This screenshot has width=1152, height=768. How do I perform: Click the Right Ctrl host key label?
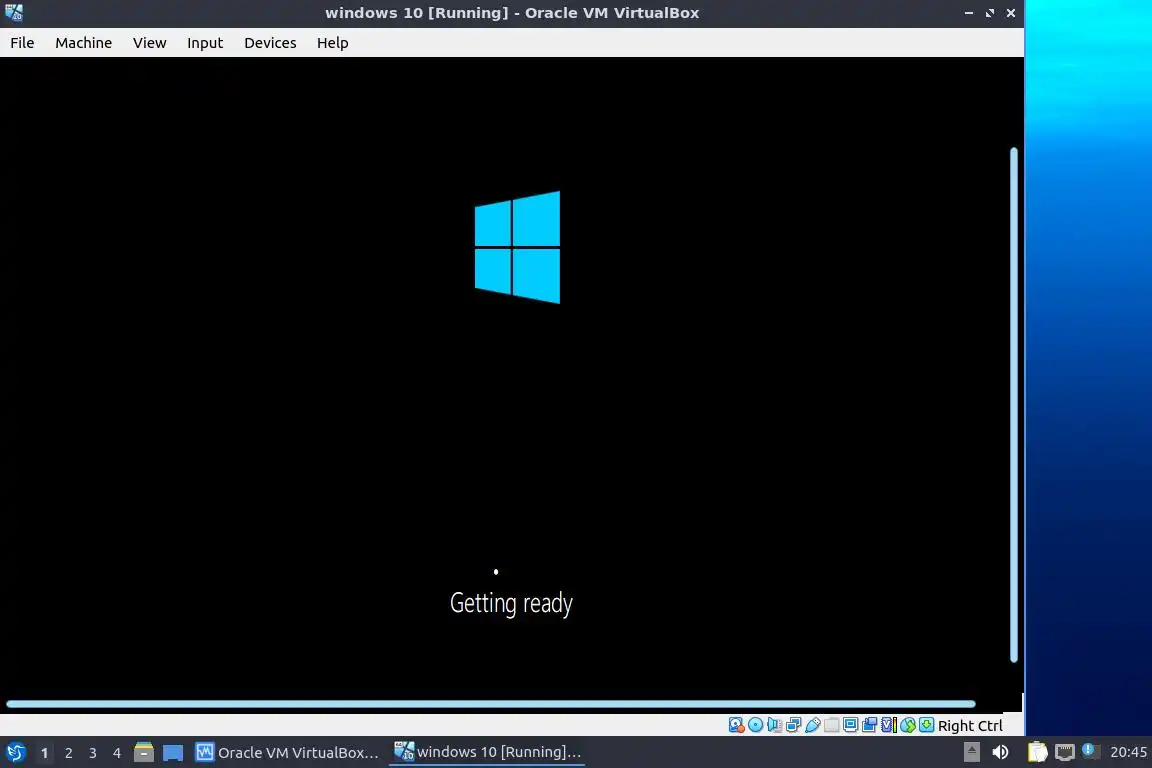[x=970, y=725]
